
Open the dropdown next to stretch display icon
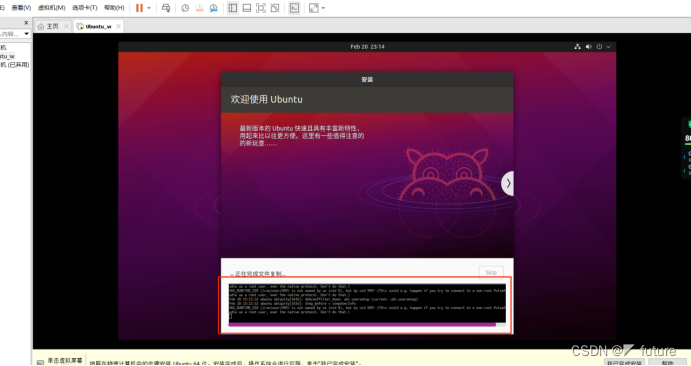tap(323, 8)
